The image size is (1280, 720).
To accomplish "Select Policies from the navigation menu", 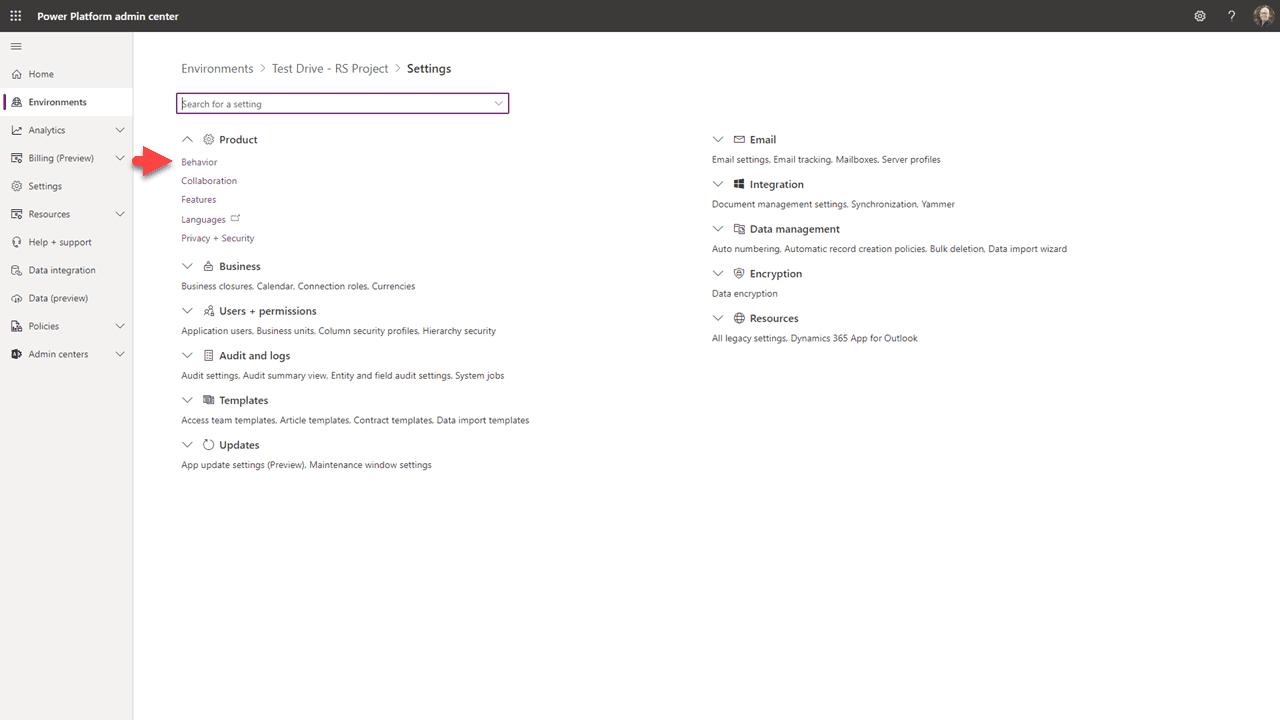I will [x=45, y=325].
